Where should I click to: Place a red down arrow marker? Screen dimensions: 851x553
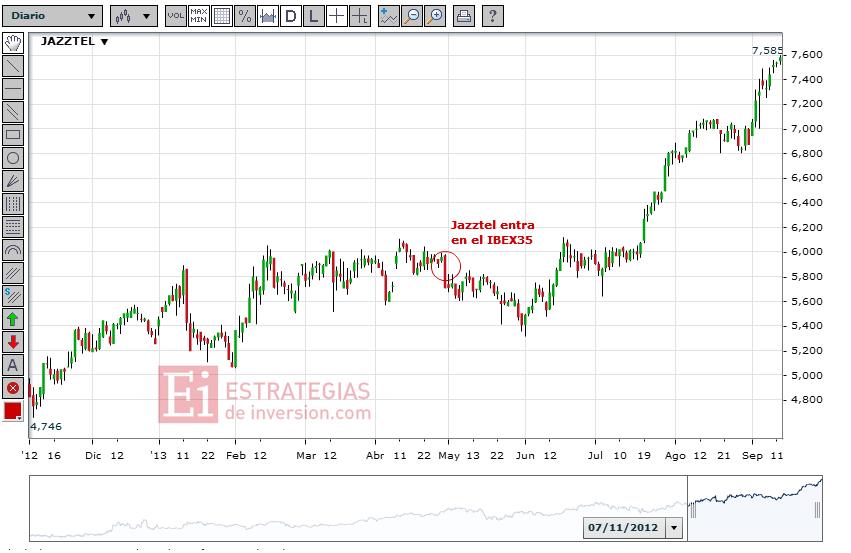pos(13,342)
